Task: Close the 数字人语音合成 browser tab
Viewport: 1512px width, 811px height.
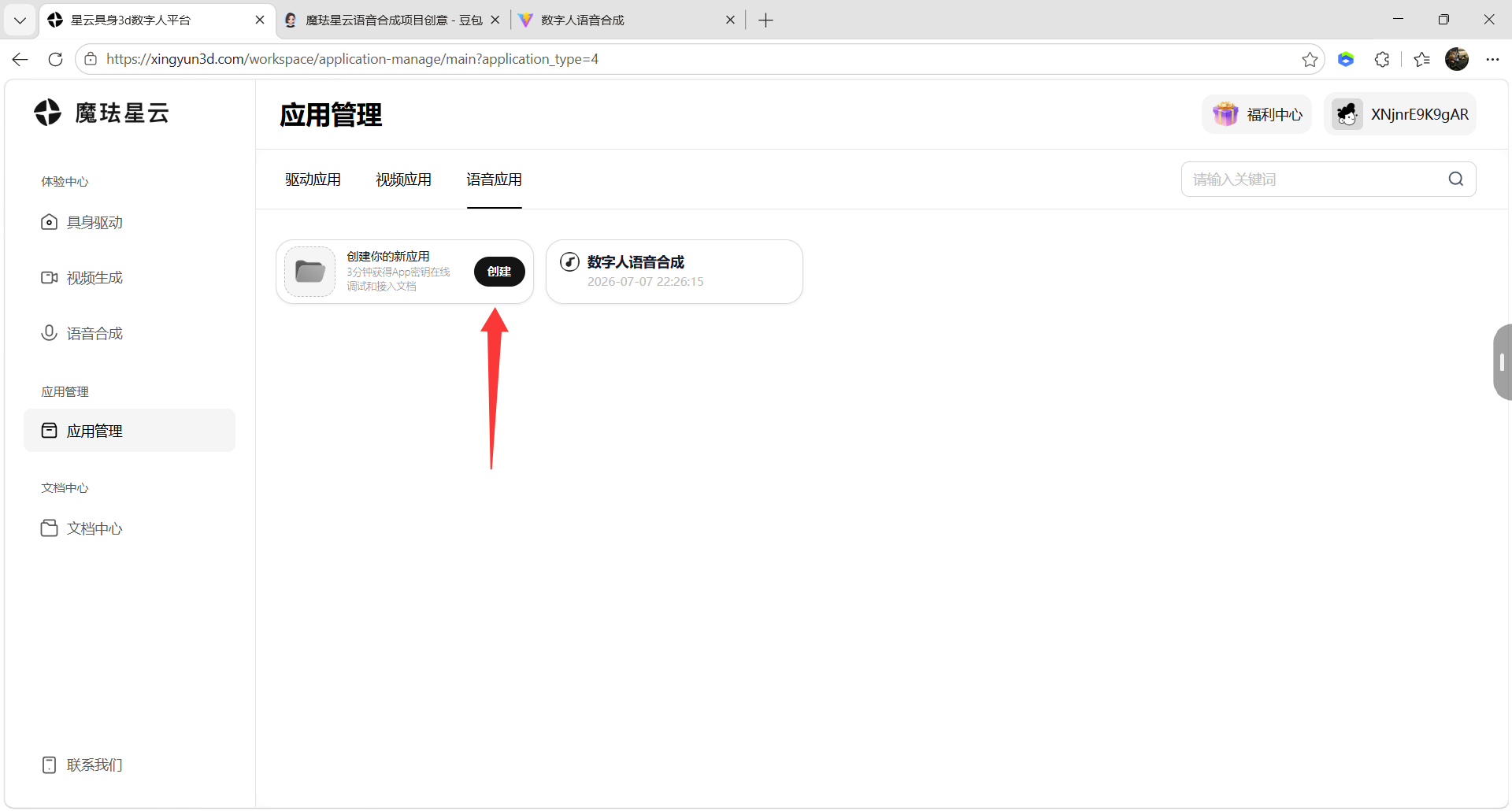Action: coord(730,20)
